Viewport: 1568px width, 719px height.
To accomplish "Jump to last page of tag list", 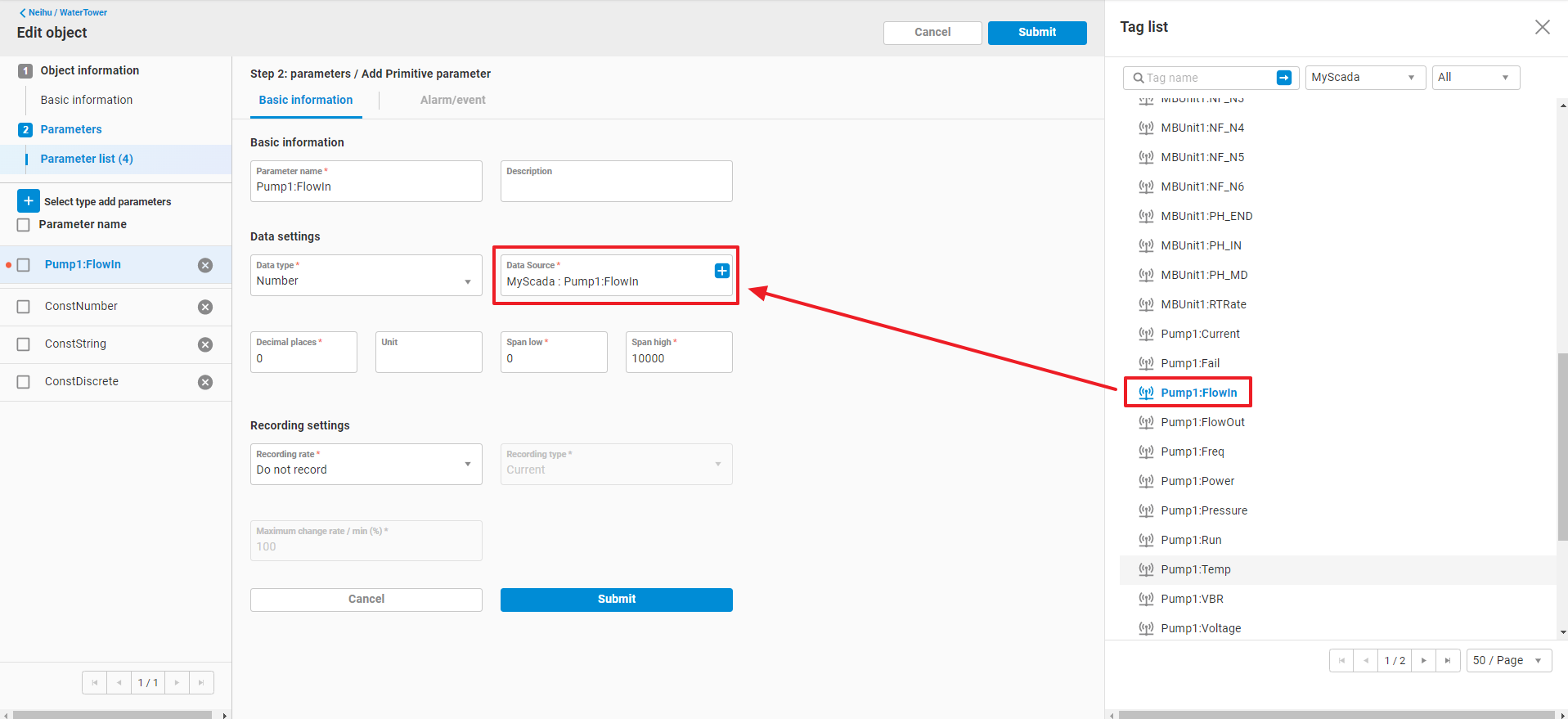I will pos(1447,661).
